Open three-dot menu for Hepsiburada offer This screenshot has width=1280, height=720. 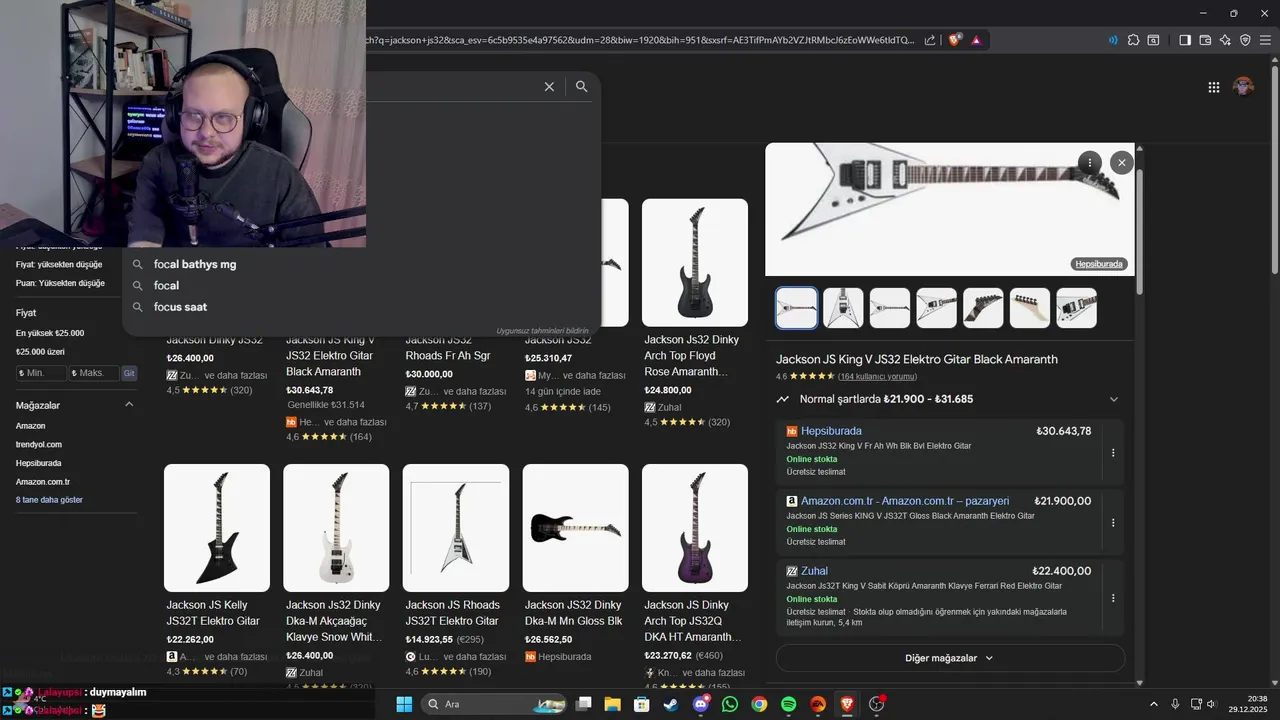1113,453
